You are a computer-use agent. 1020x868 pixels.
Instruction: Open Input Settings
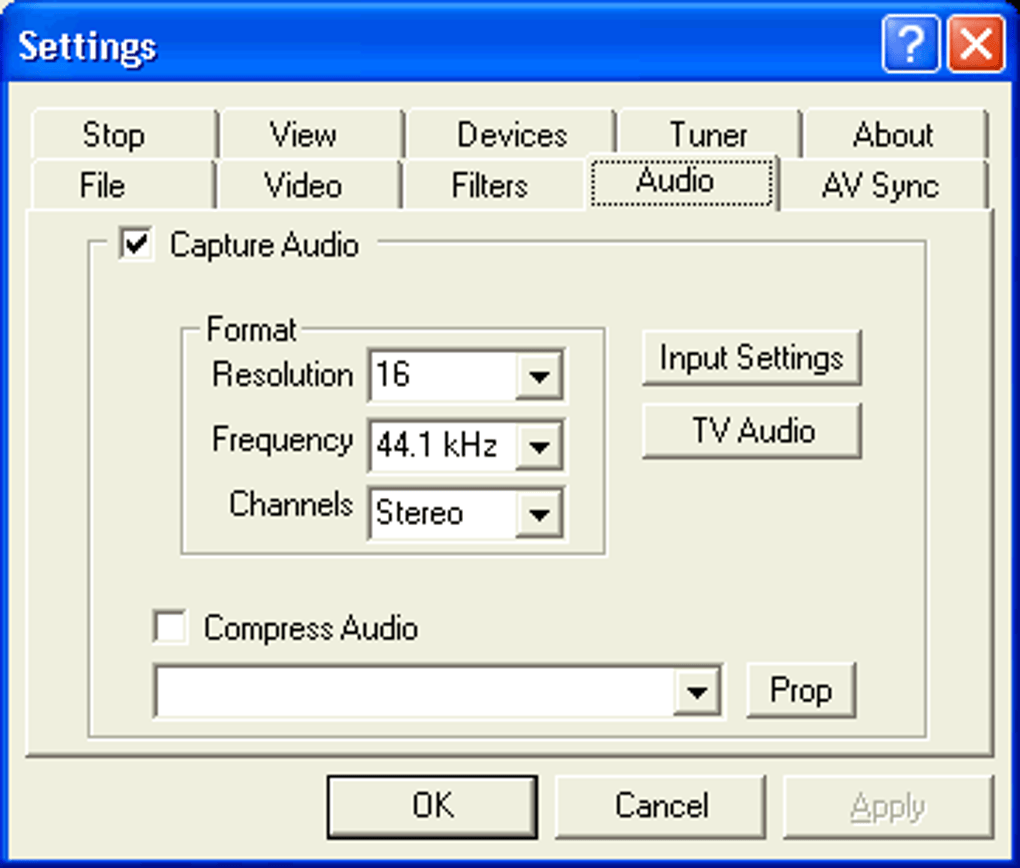click(752, 358)
